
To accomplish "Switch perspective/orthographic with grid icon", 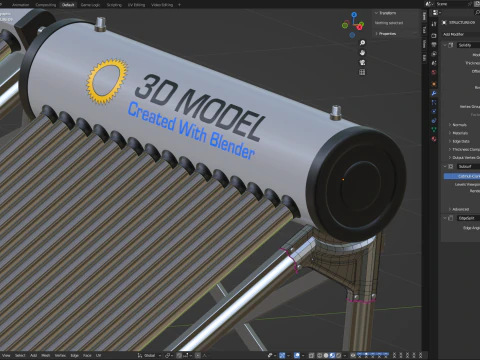I will coord(362,72).
